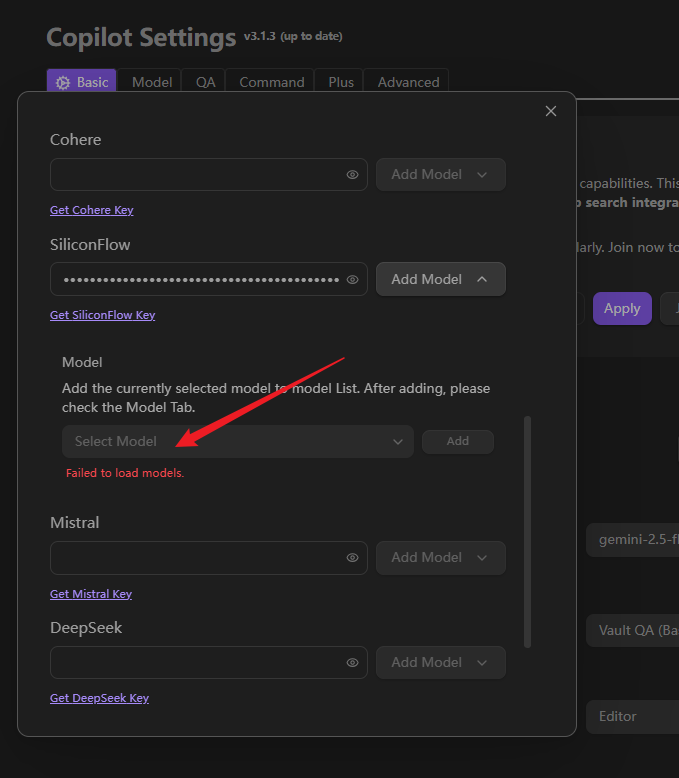Expand Add Model for Mistral
Screen dimensions: 679x778
[x=440, y=557]
